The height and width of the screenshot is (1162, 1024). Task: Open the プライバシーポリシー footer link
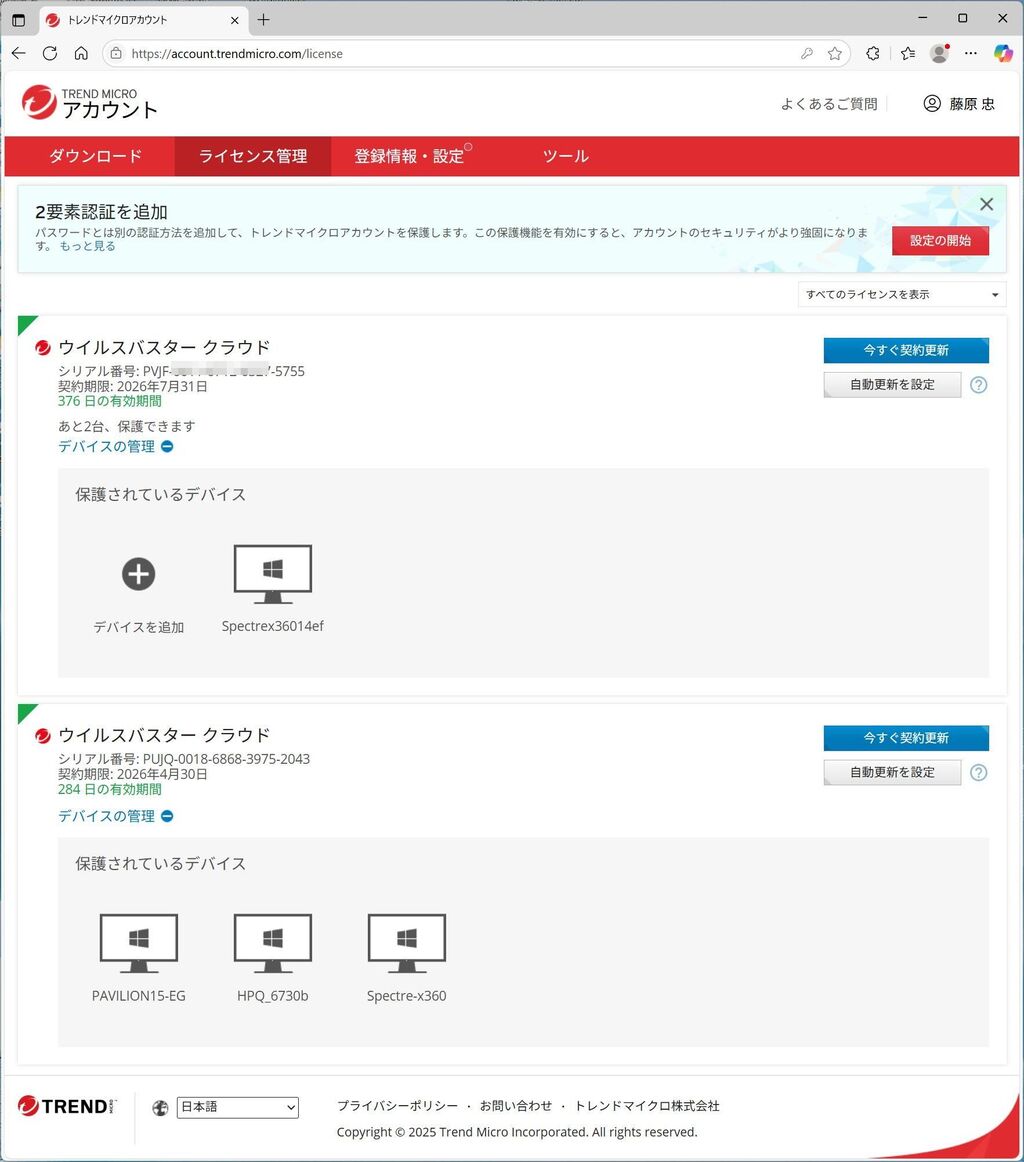398,1106
